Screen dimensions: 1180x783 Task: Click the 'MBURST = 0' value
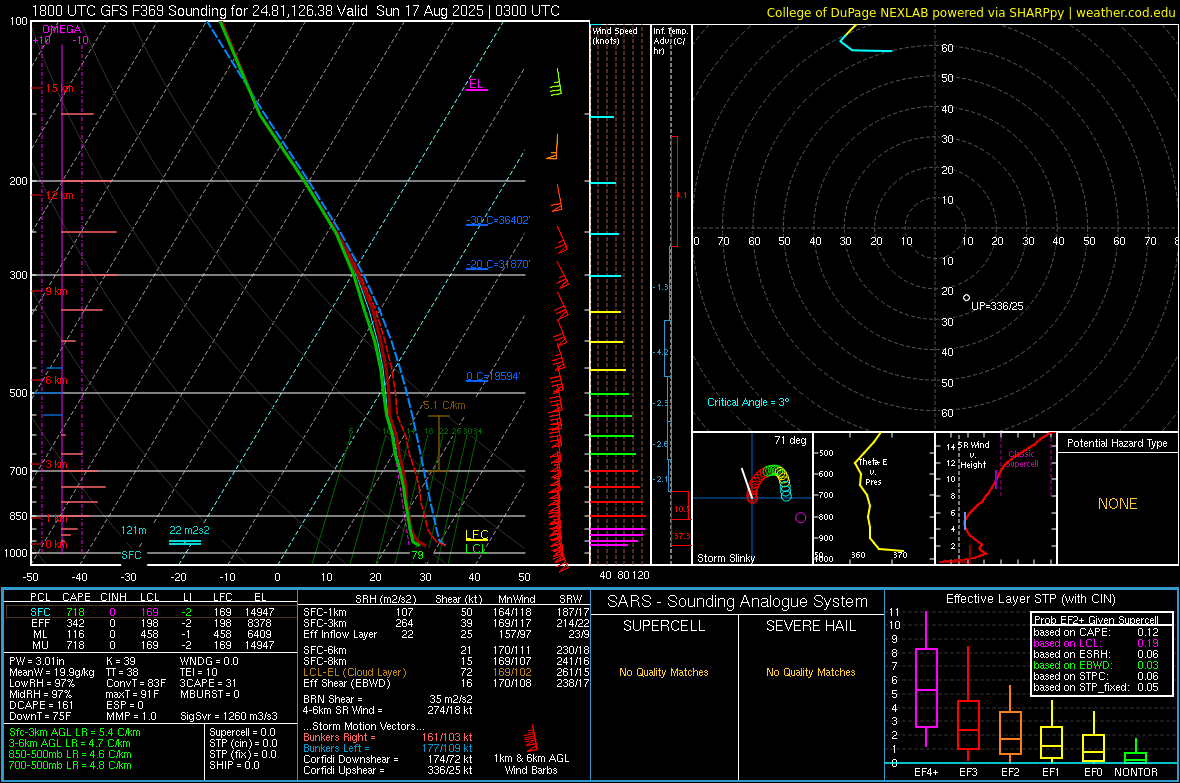[x=209, y=694]
